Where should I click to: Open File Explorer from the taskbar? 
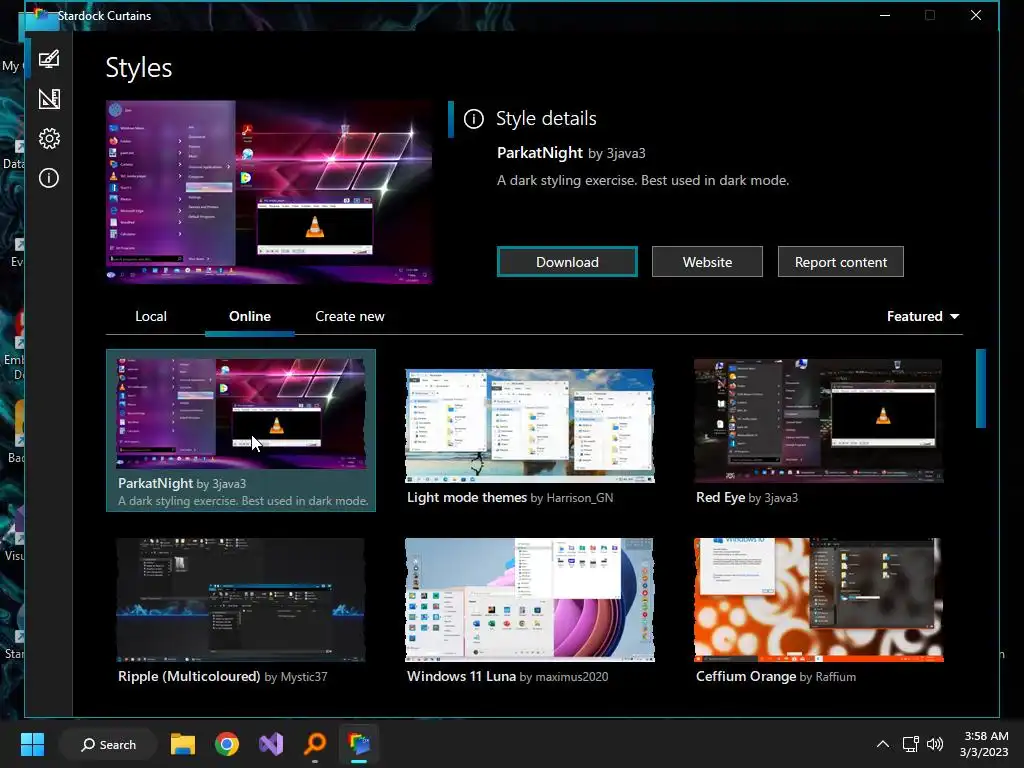tap(183, 744)
